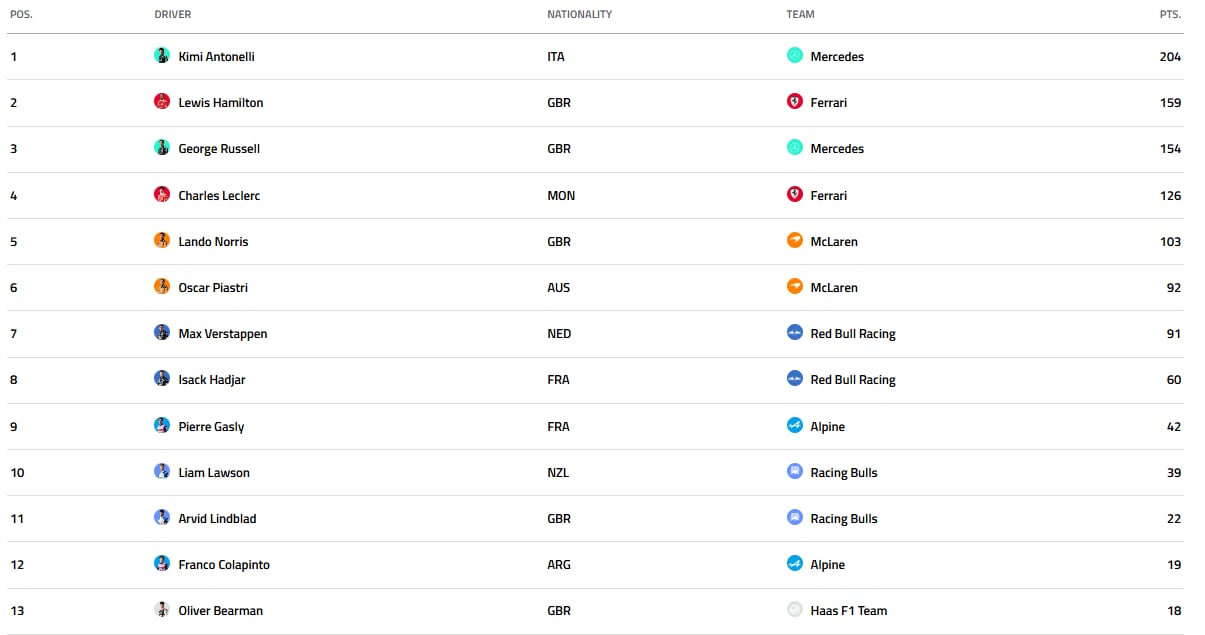This screenshot has width=1205, height=635.
Task: Open the George Russell driver link
Action: (219, 149)
